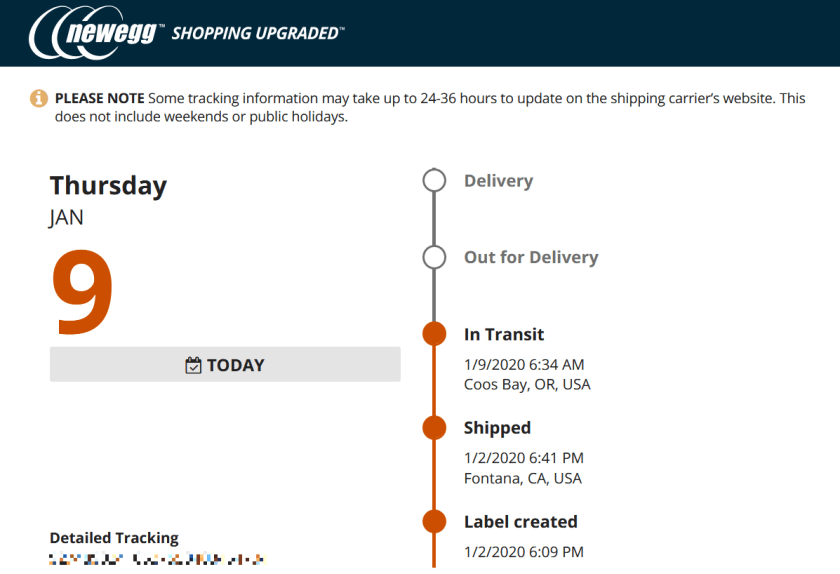The width and height of the screenshot is (840, 574).
Task: Open the blurred tracking number under Detailed Tracking
Action: pyautogui.click(x=157, y=559)
